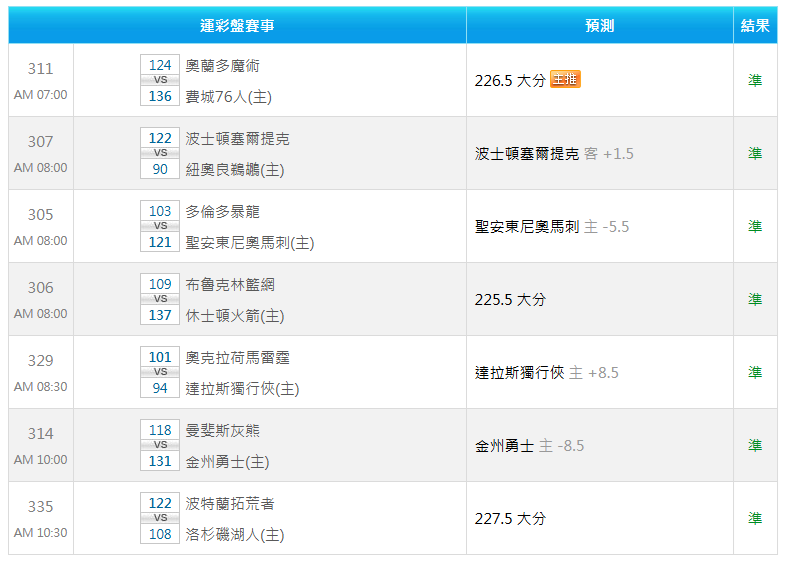Select the 運彩盤賽事 column header
The width and height of the screenshot is (792, 566).
tap(237, 25)
